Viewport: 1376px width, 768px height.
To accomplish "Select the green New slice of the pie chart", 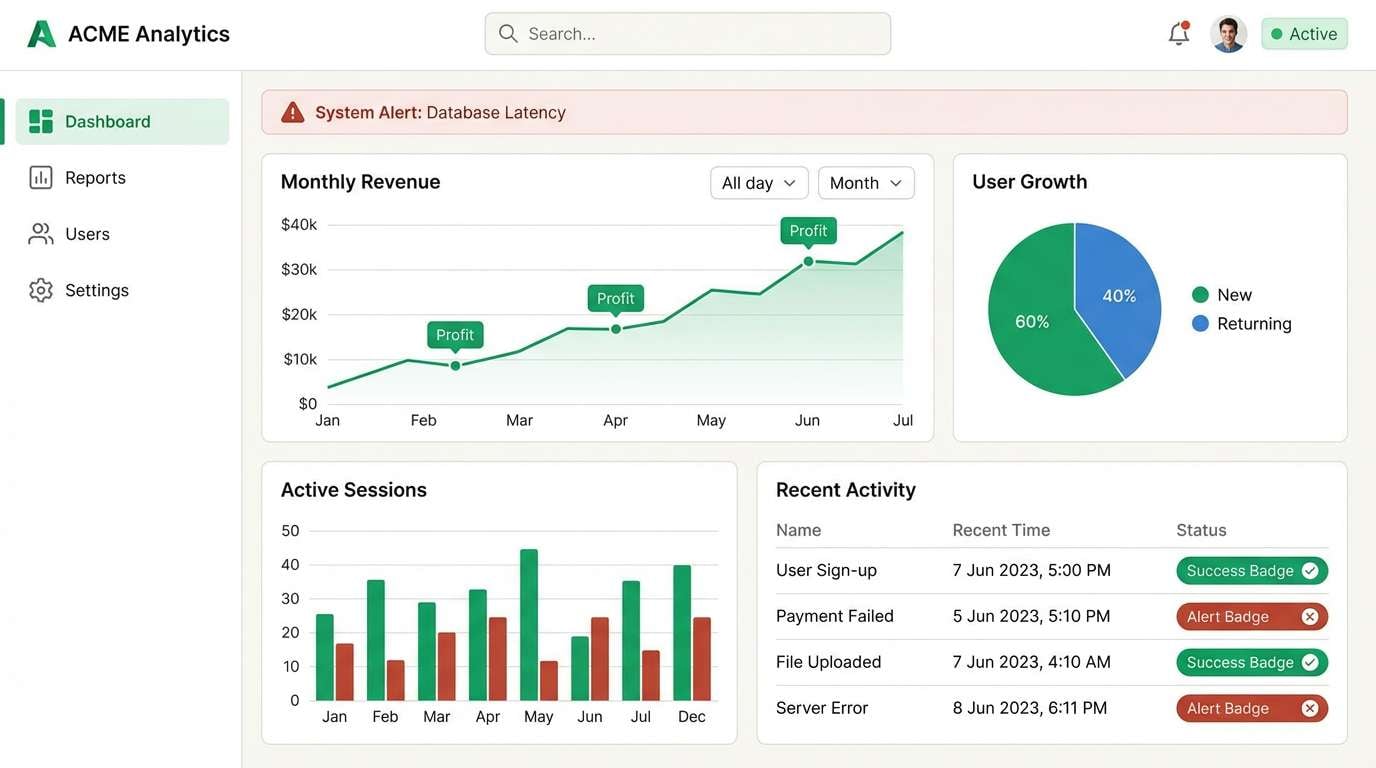I will tap(1035, 320).
